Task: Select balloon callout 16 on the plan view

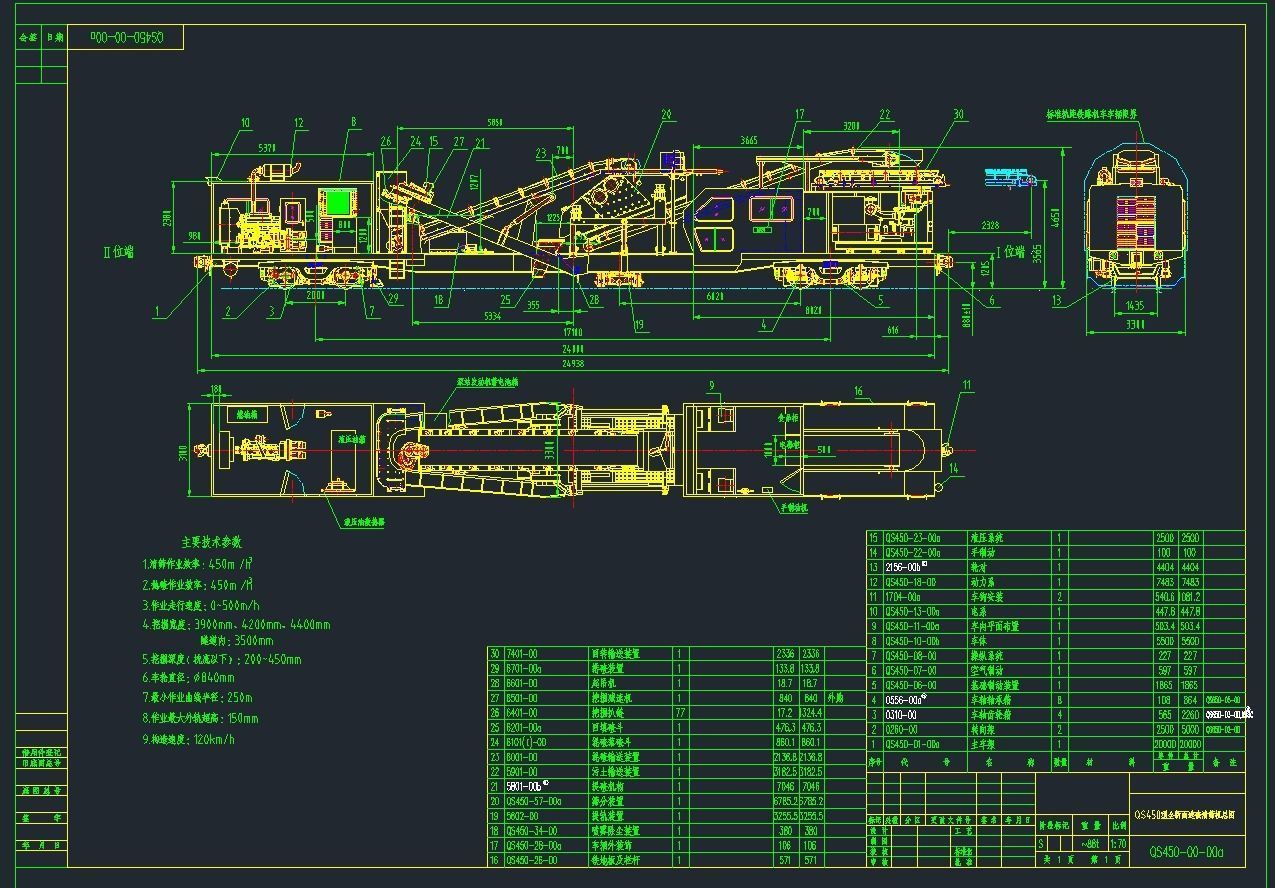Action: click(858, 390)
